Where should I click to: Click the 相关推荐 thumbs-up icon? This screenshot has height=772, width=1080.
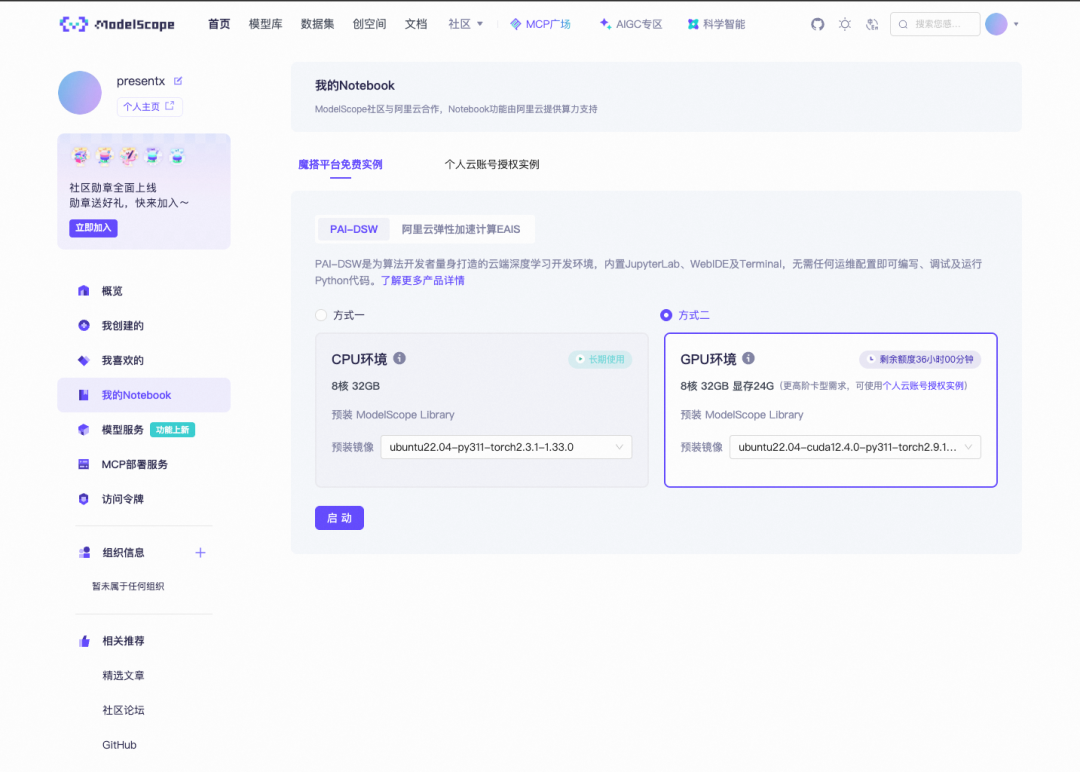[84, 640]
